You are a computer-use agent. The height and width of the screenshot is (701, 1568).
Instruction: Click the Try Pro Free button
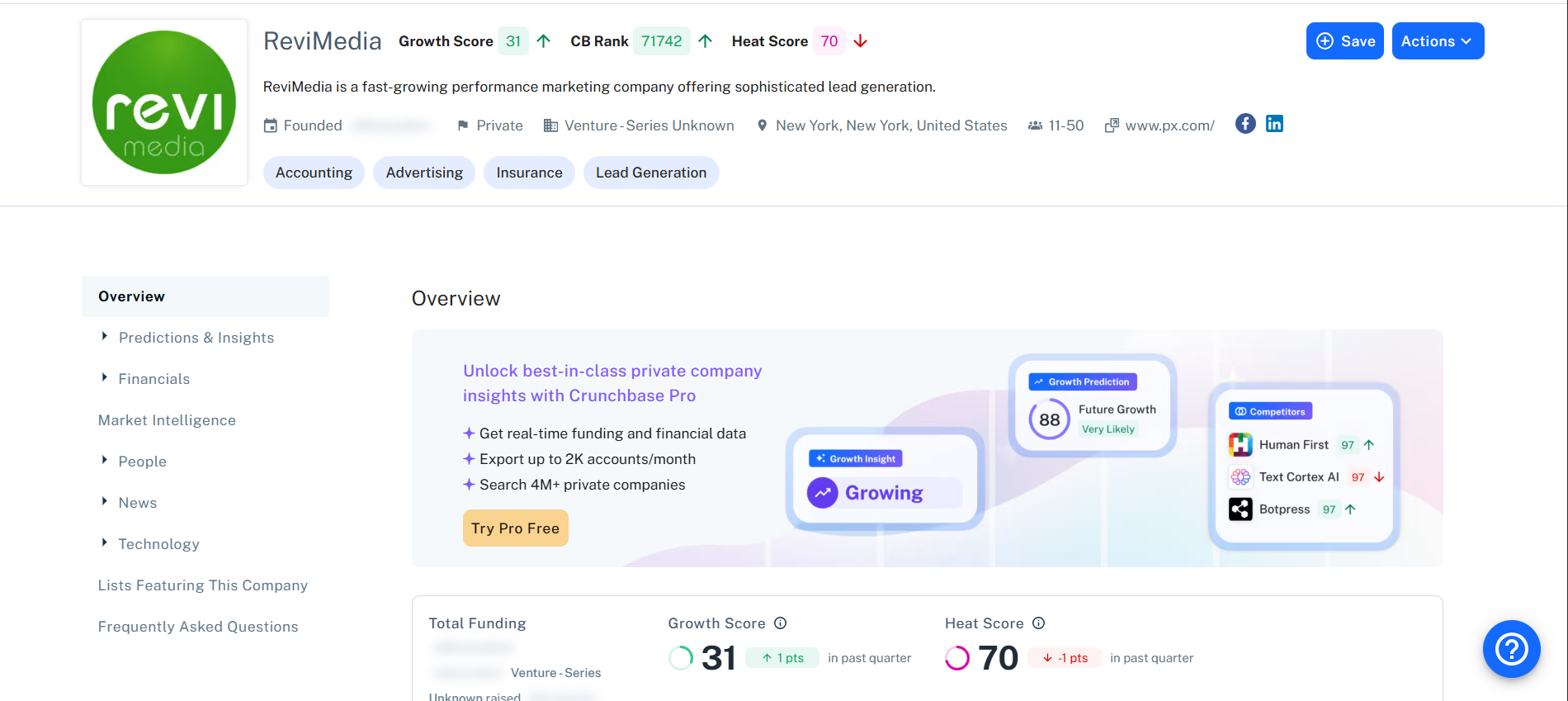515,528
